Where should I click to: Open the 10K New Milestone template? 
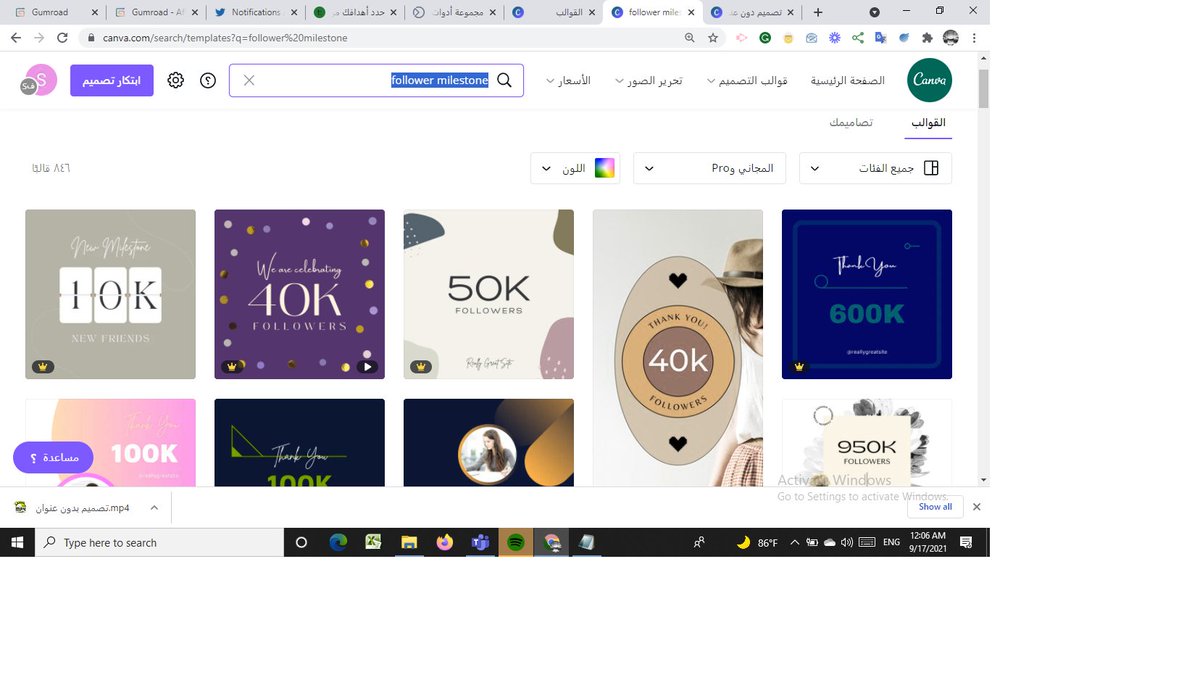pyautogui.click(x=110, y=294)
